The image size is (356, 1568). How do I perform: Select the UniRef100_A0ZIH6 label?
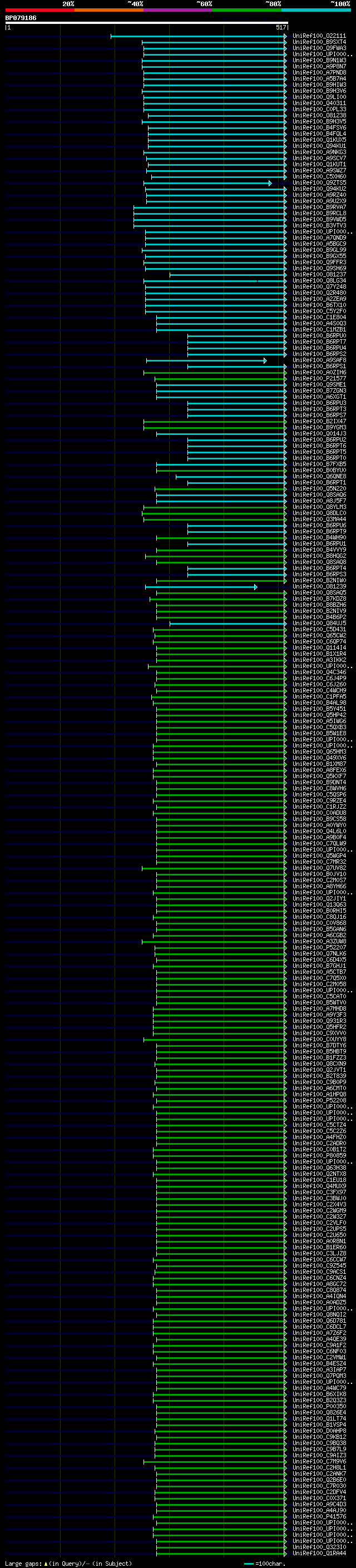pos(319,373)
